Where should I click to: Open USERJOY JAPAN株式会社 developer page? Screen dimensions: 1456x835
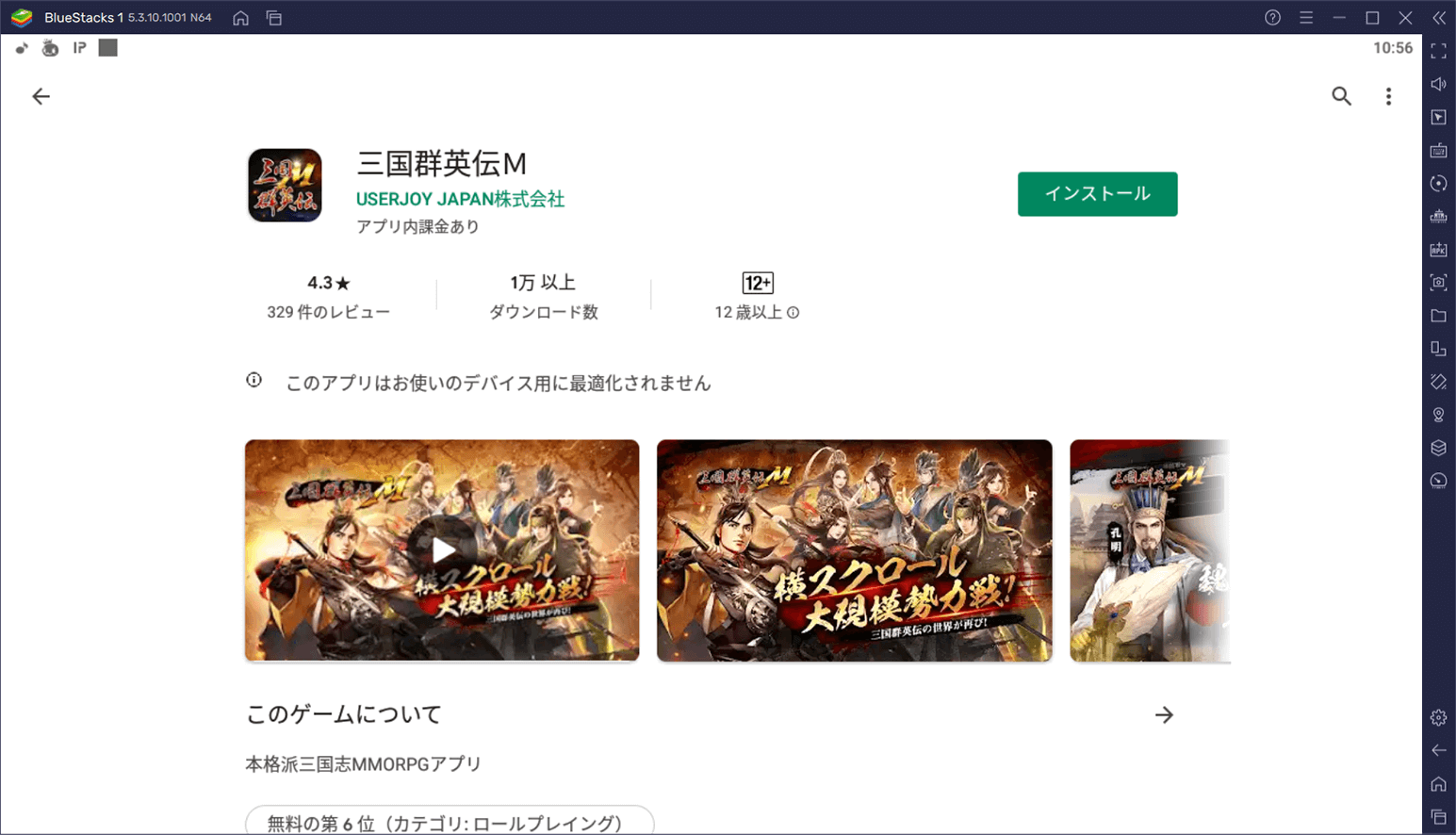(460, 199)
